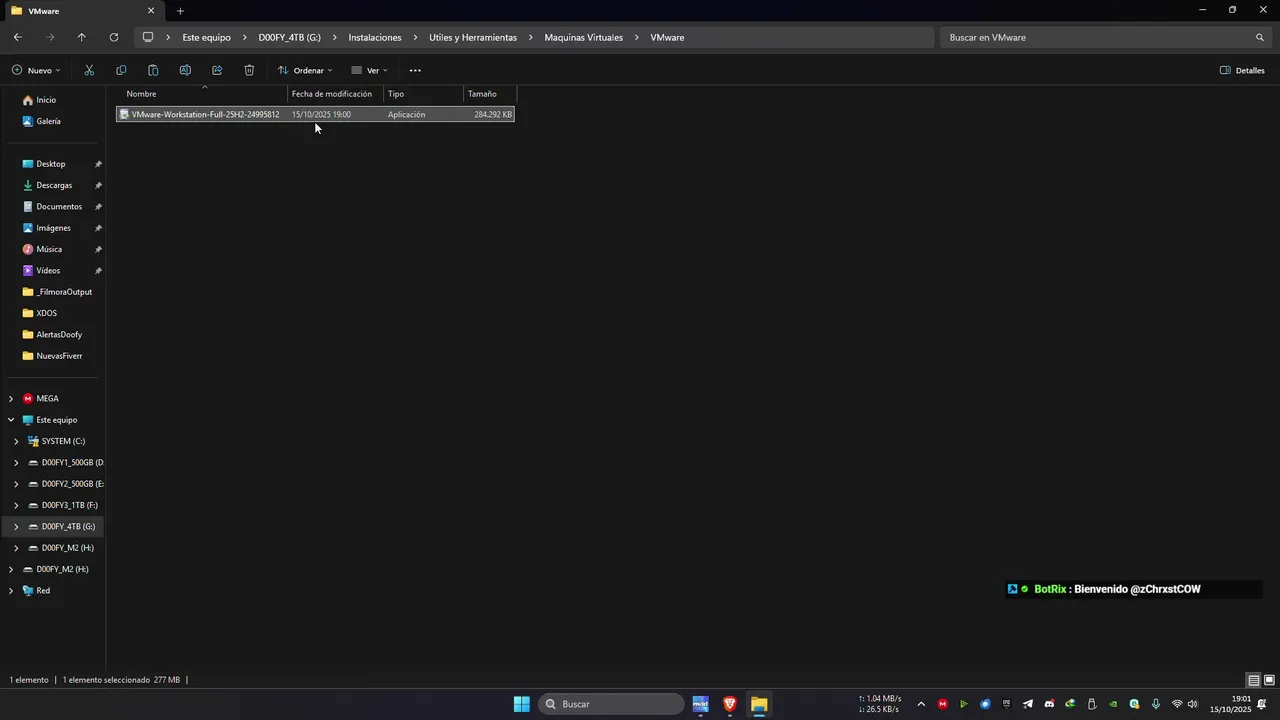Open Inicio in navigation pane
The image size is (1280, 720).
(46, 100)
